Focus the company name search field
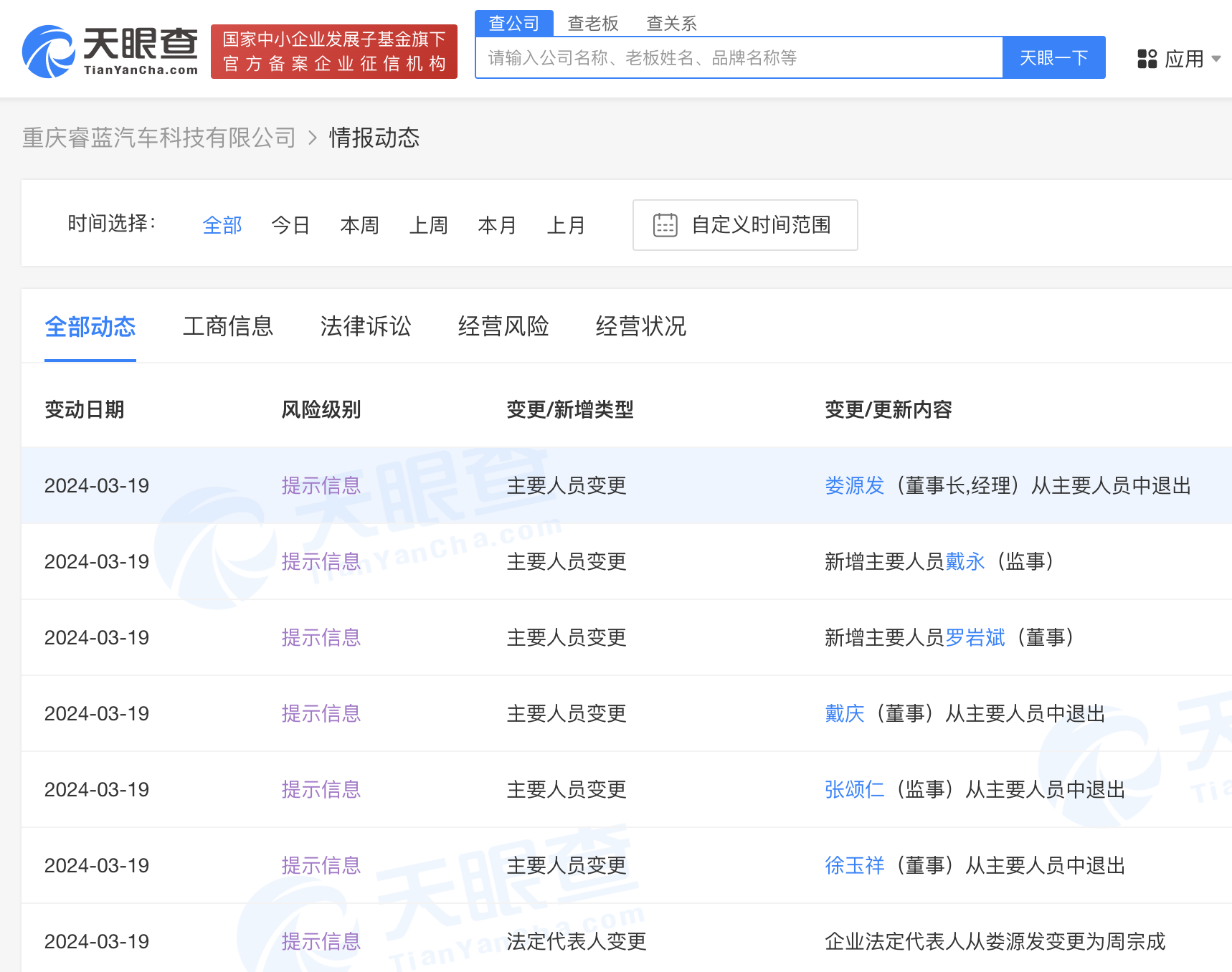 739,58
